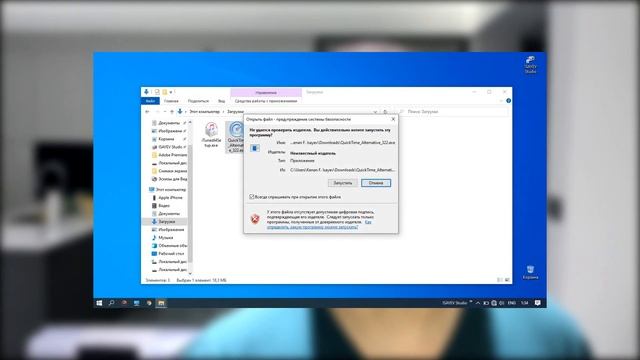Open the Файл ribbon tab
The height and width of the screenshot is (360, 640).
(150, 101)
